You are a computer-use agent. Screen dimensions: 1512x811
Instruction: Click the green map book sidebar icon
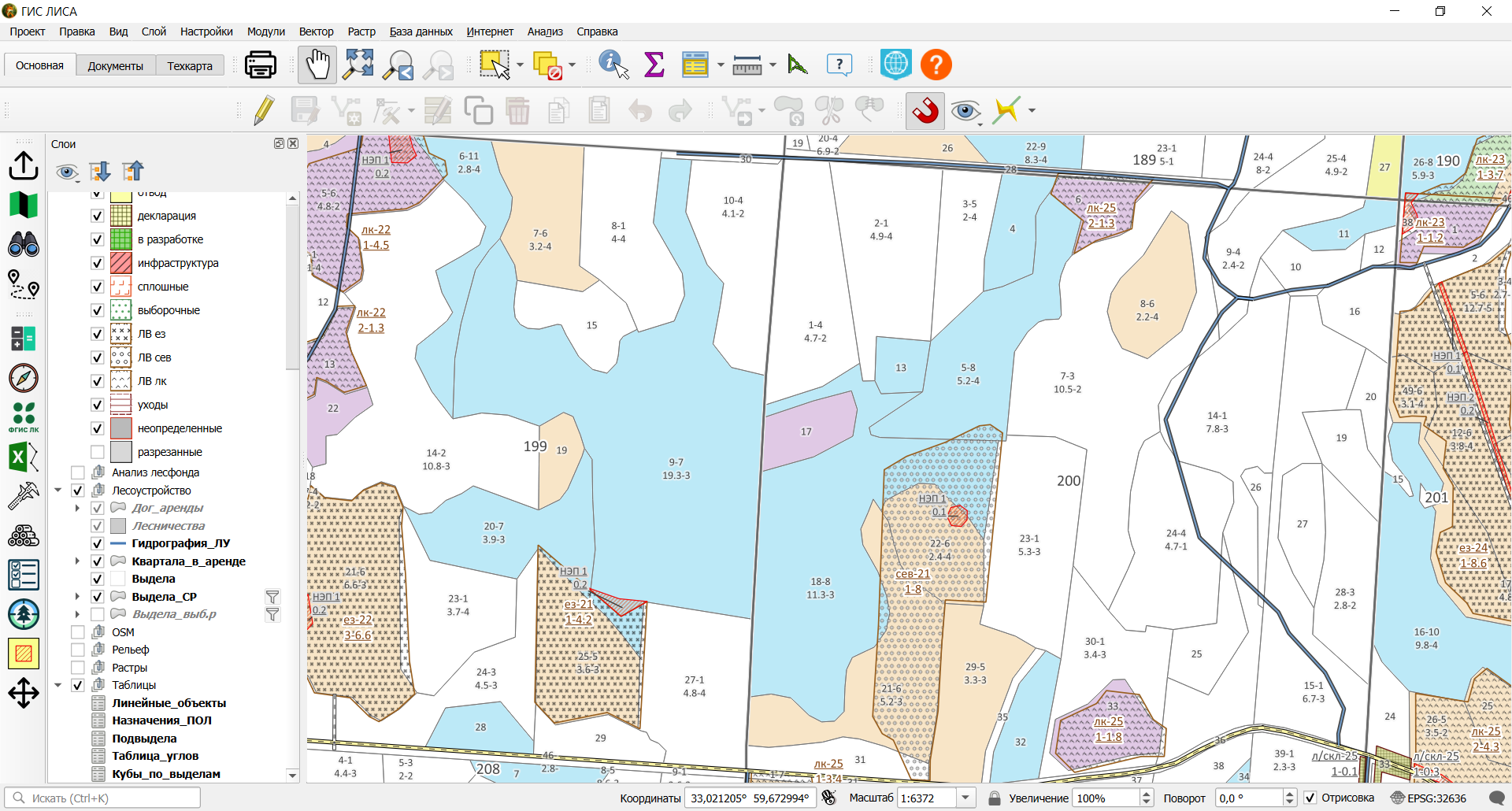[x=24, y=205]
